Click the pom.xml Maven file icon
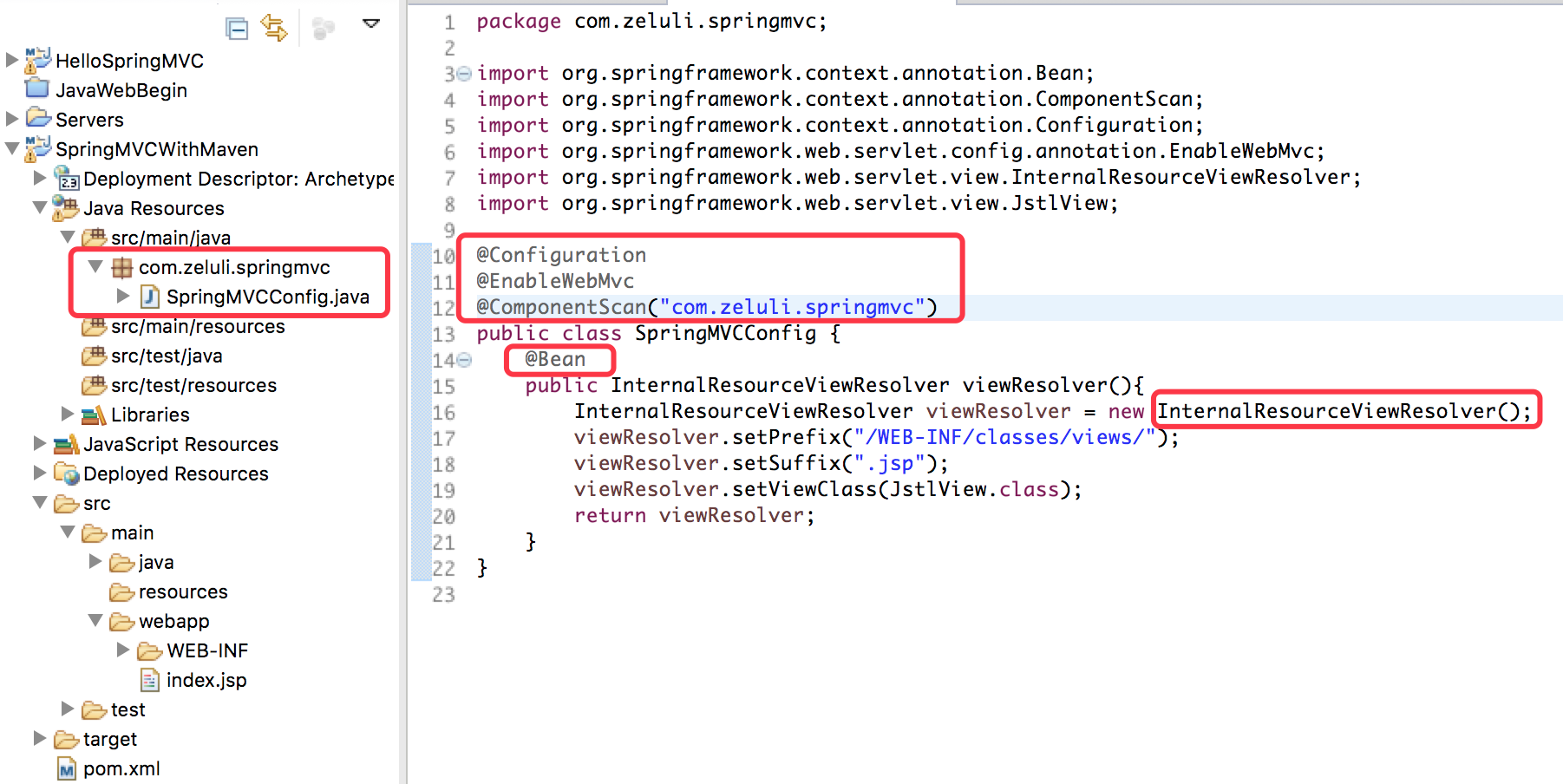This screenshot has height=784, width=1563. [x=67, y=768]
